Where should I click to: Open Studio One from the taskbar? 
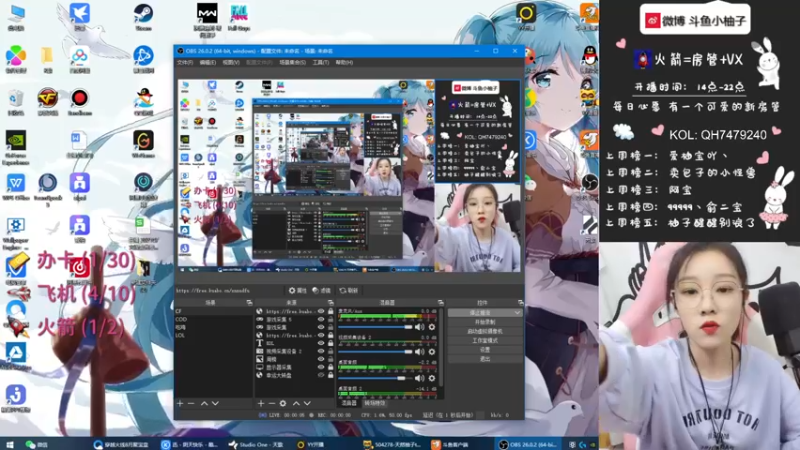[256, 444]
